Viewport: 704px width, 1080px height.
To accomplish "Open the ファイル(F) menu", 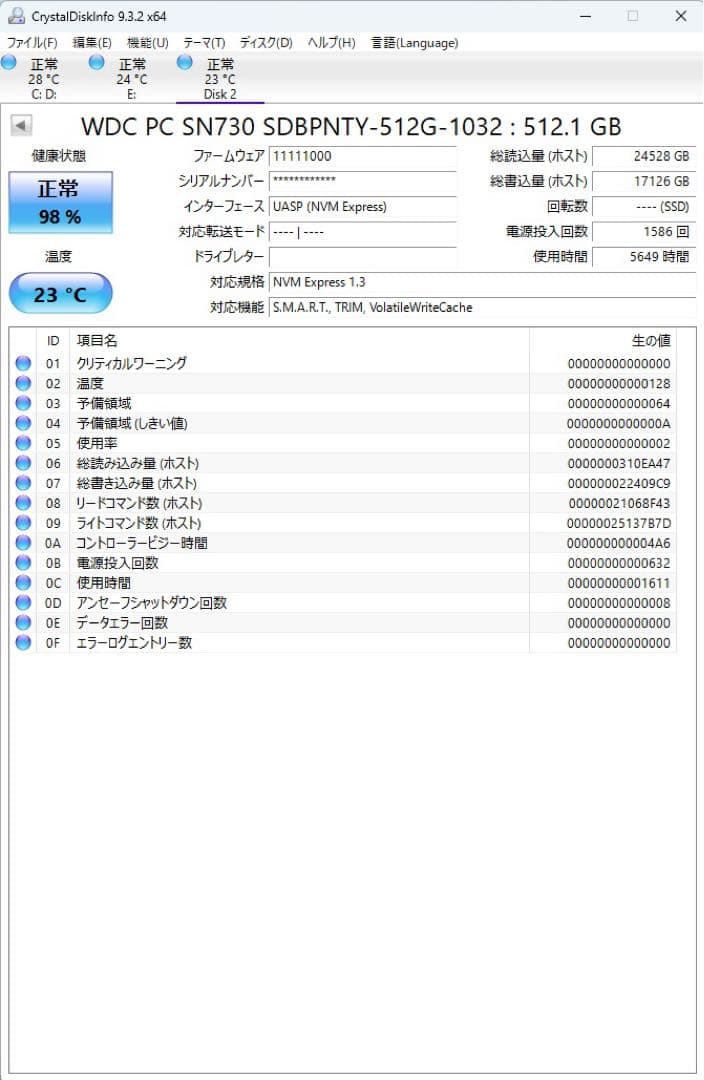I will pyautogui.click(x=32, y=43).
